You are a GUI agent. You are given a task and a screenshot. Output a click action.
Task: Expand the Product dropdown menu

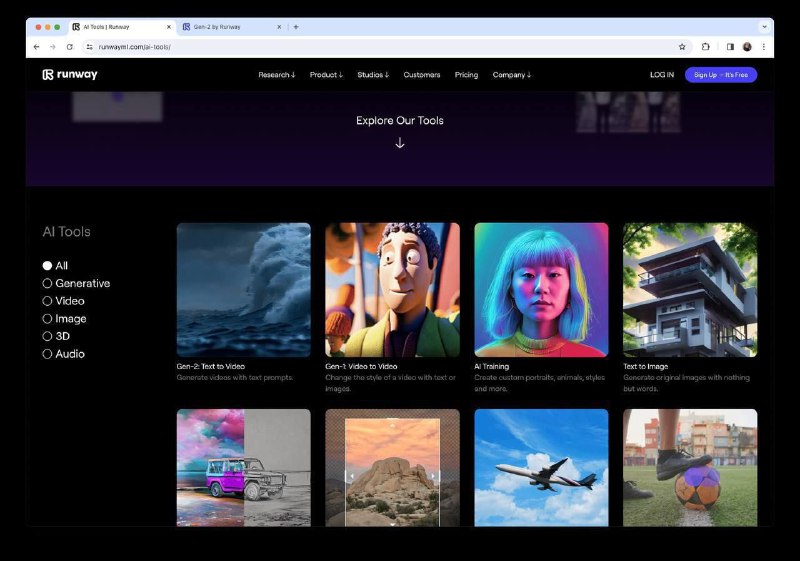[326, 75]
